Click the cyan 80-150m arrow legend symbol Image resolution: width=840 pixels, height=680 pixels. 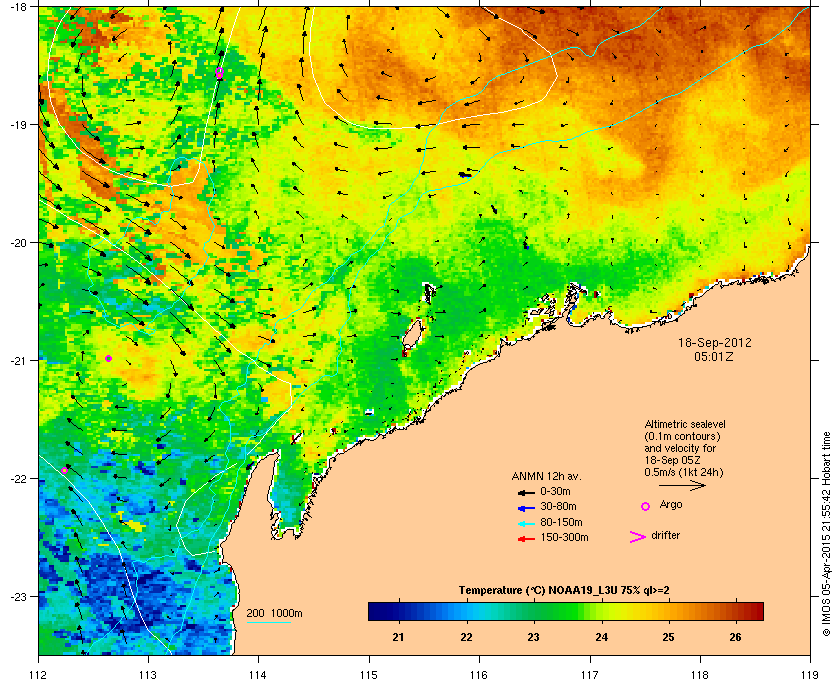[x=526, y=523]
